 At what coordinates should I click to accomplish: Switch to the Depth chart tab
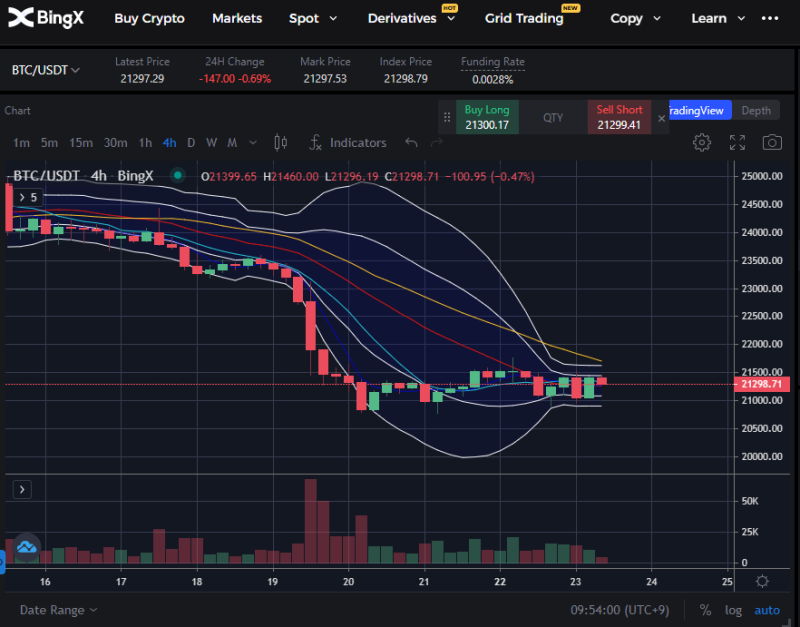(x=756, y=111)
